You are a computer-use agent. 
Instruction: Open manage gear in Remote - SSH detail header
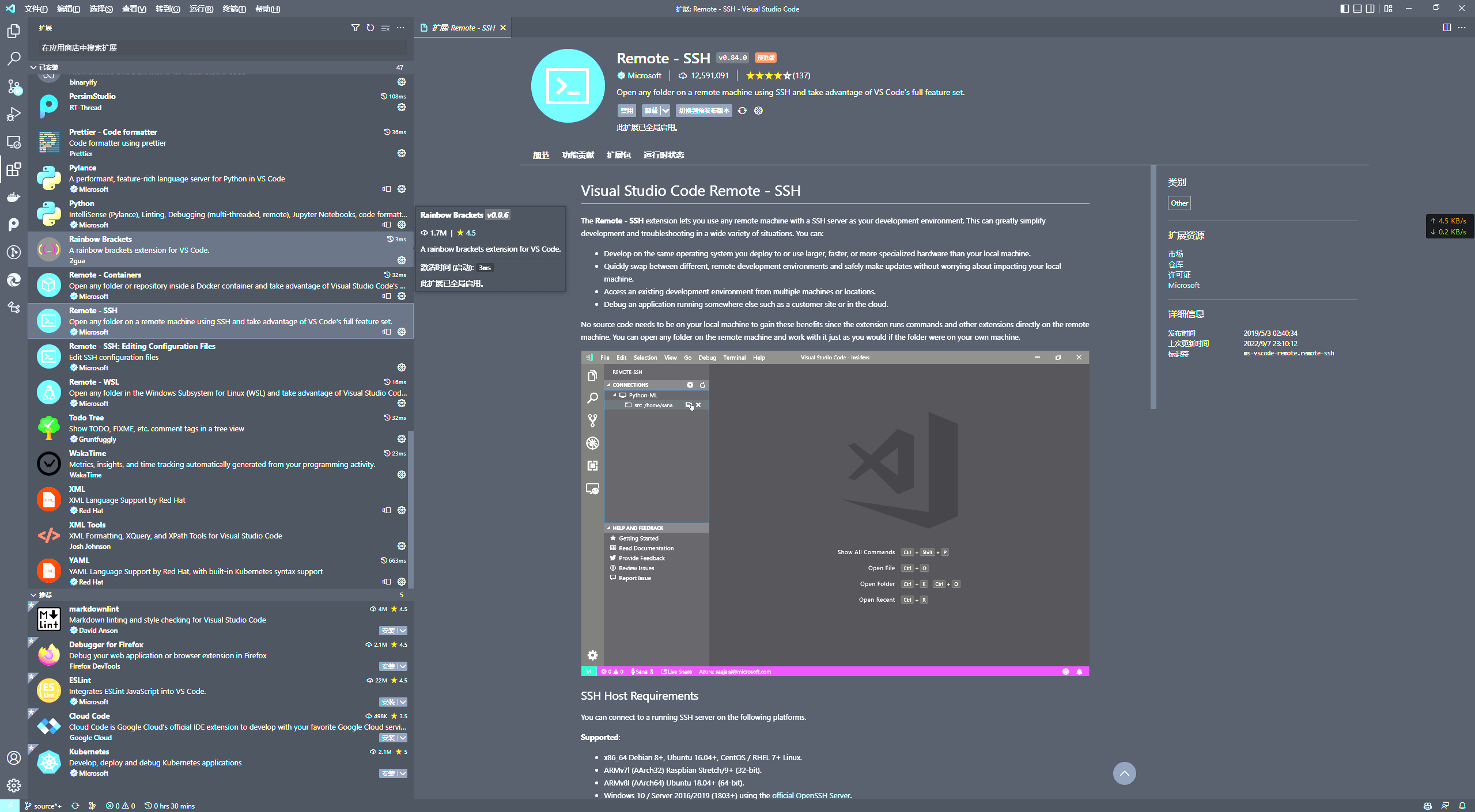point(759,111)
